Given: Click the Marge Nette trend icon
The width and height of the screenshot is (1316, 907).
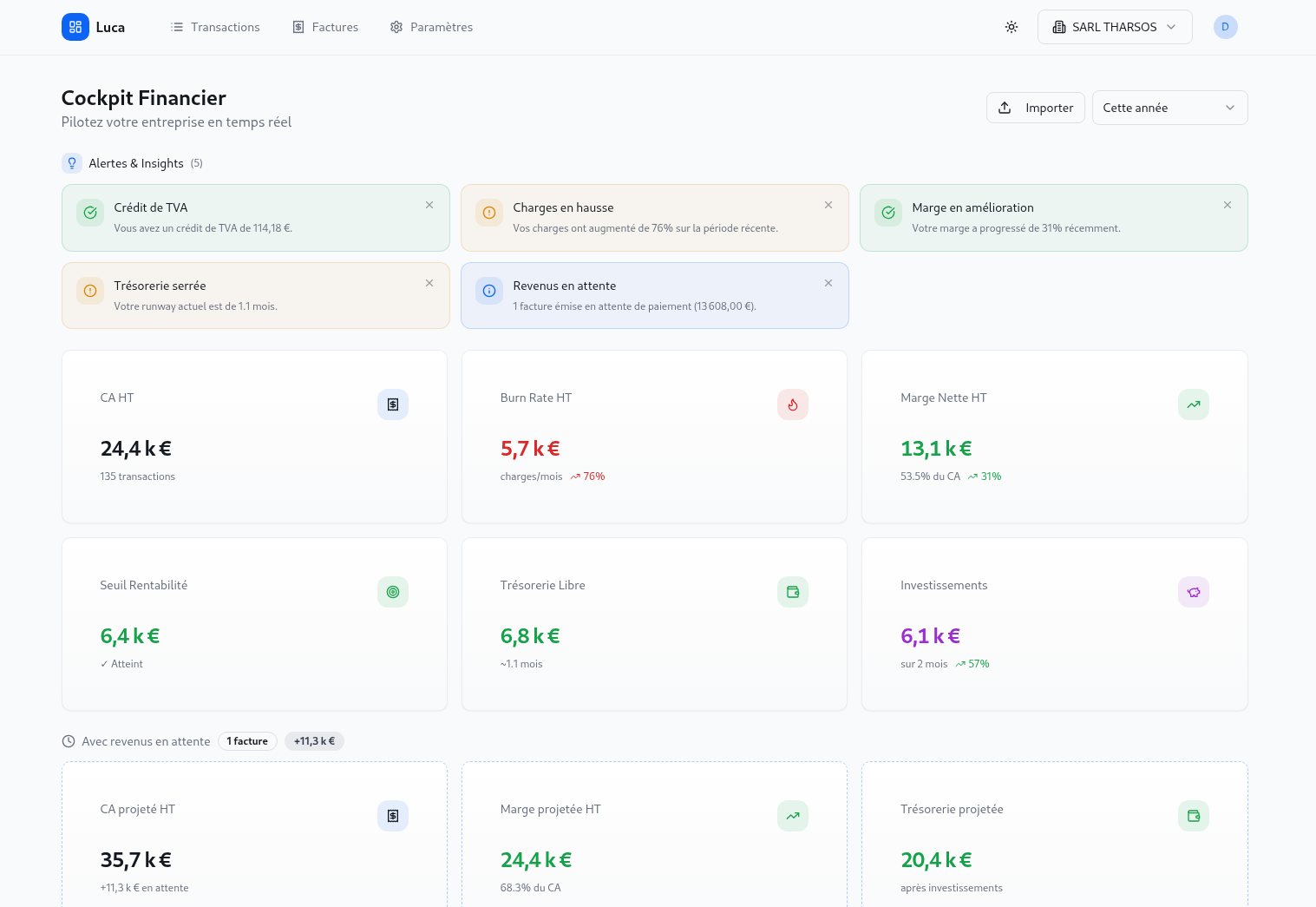Looking at the screenshot, I should tap(1193, 404).
